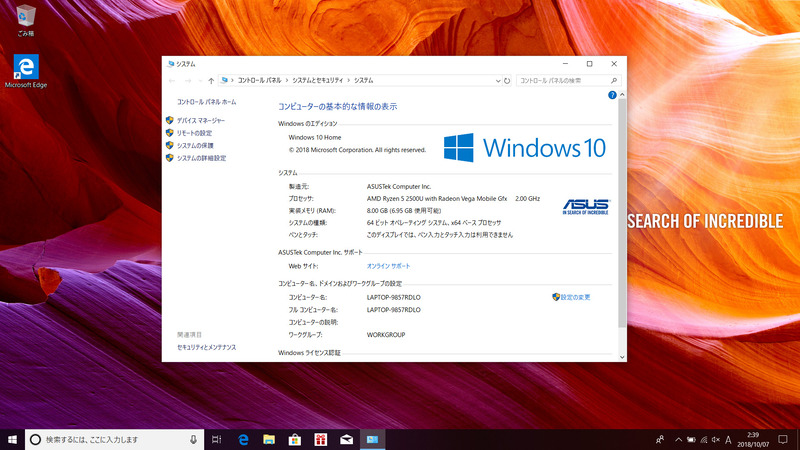Image resolution: width=800 pixels, height=450 pixels.
Task: Open Microsoft Store from the taskbar
Action: 294,439
